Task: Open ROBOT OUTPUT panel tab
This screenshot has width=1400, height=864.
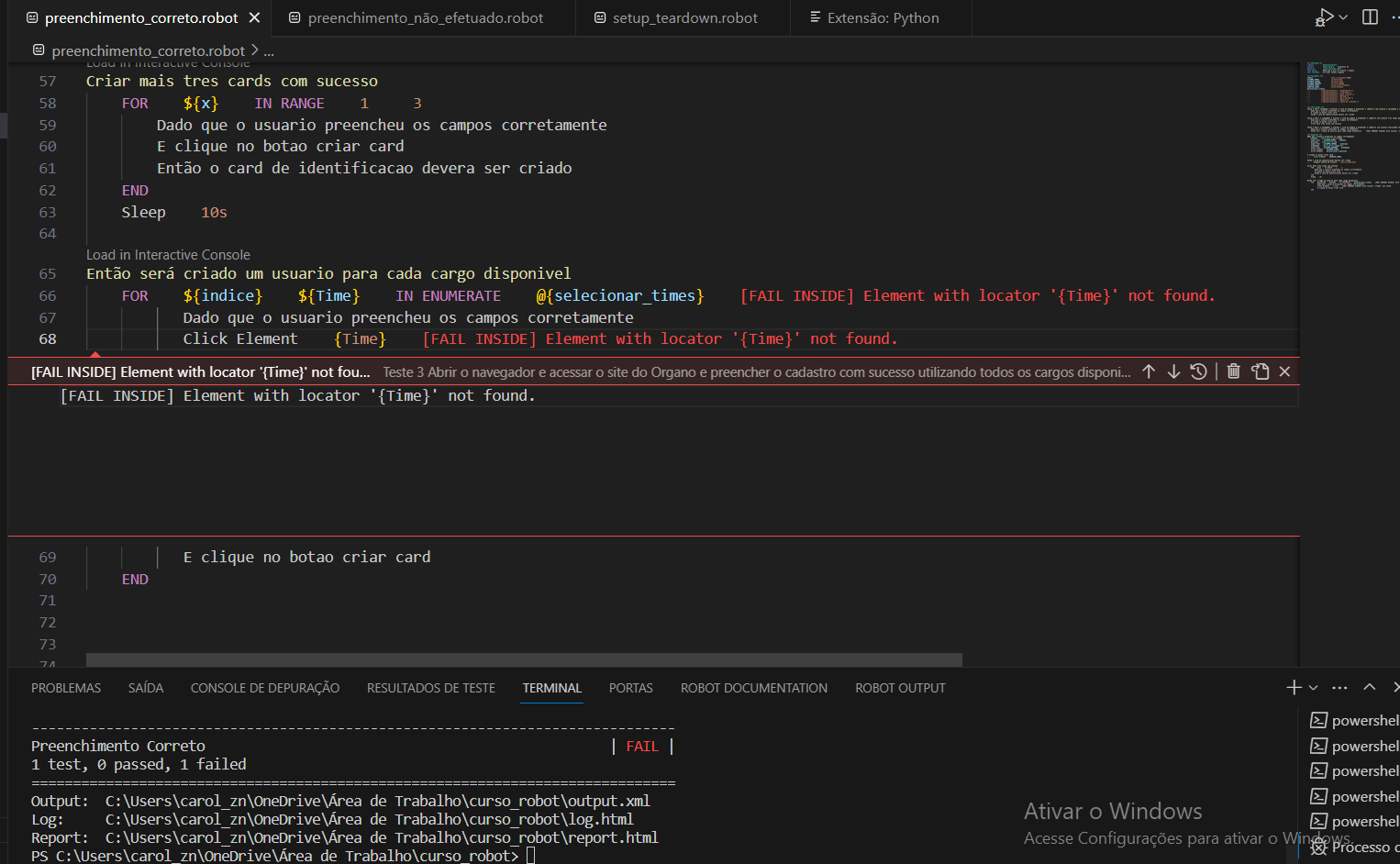Action: point(900,688)
